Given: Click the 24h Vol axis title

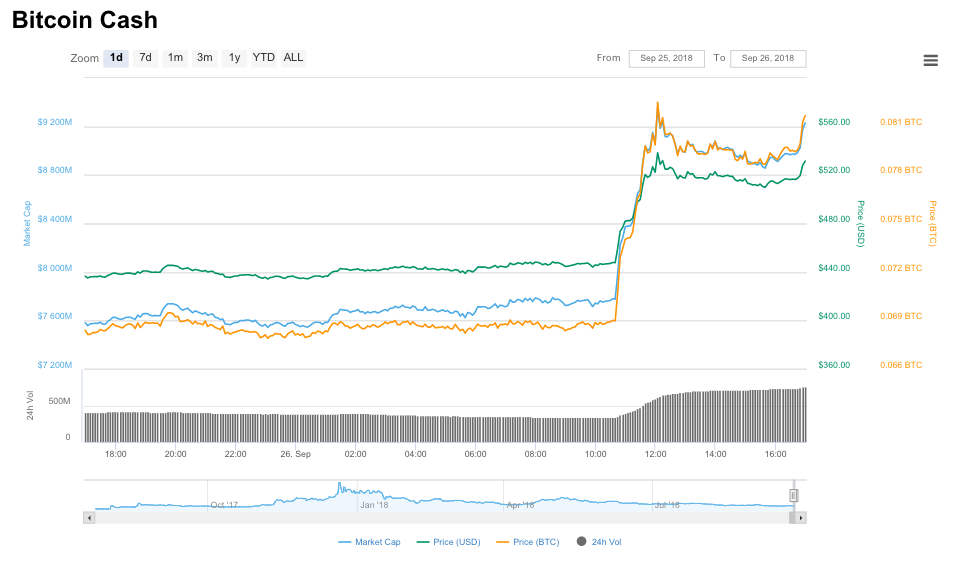Looking at the screenshot, I should pyautogui.click(x=30, y=405).
